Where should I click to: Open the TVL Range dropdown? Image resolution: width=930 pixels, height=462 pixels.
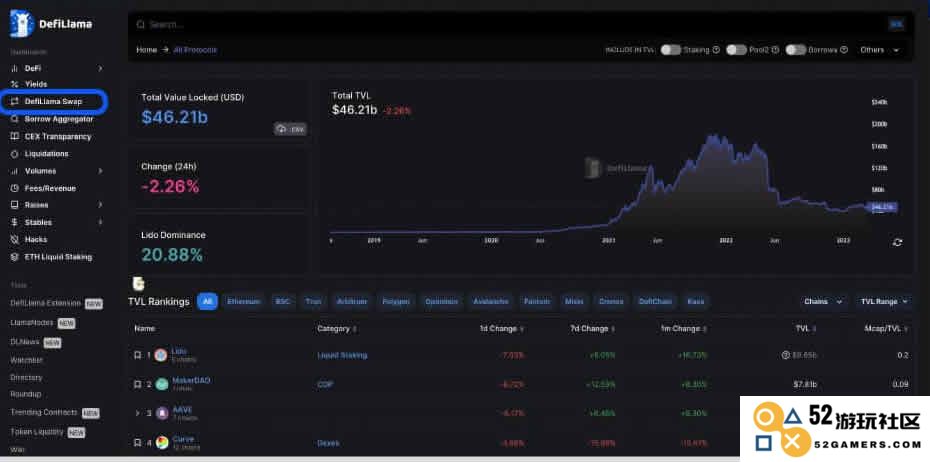coord(884,302)
